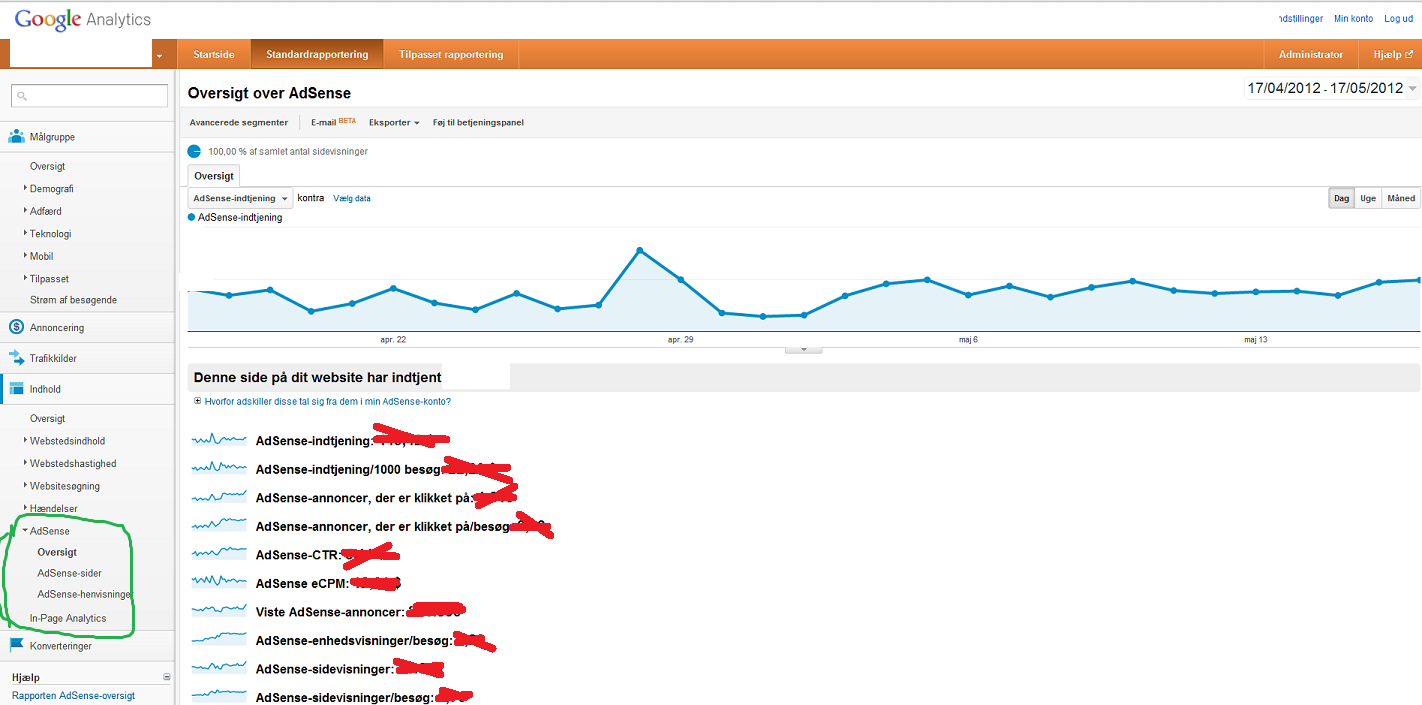Click the Vælg data link
1422x705 pixels.
pyautogui.click(x=352, y=198)
